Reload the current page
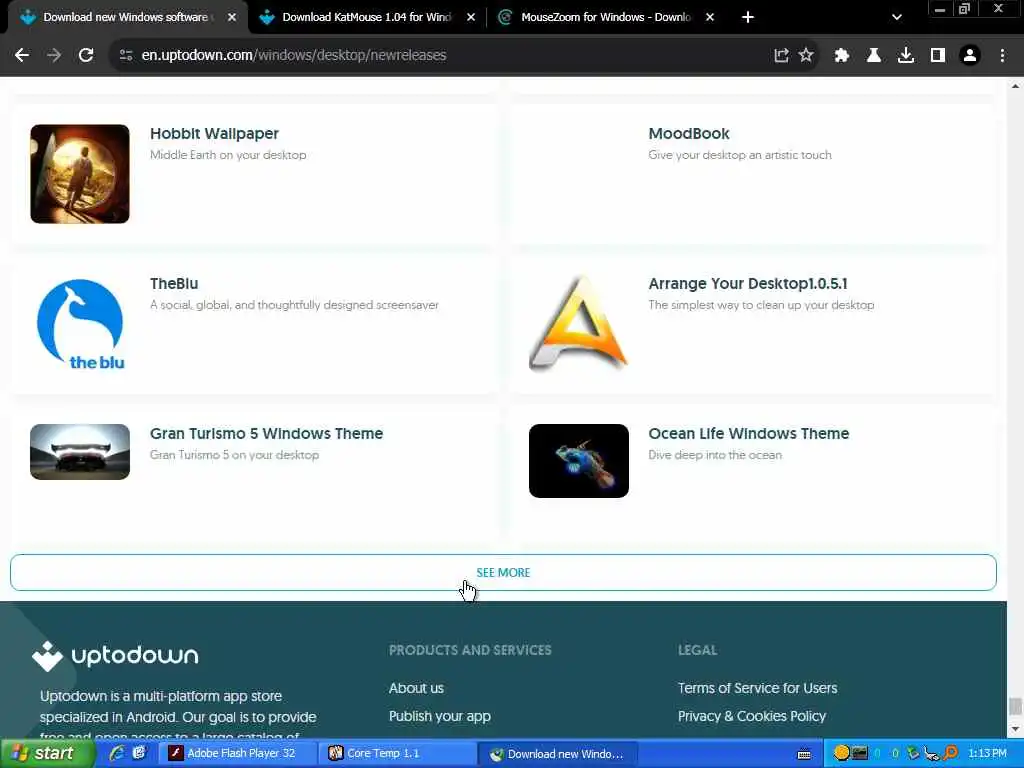 coord(86,56)
